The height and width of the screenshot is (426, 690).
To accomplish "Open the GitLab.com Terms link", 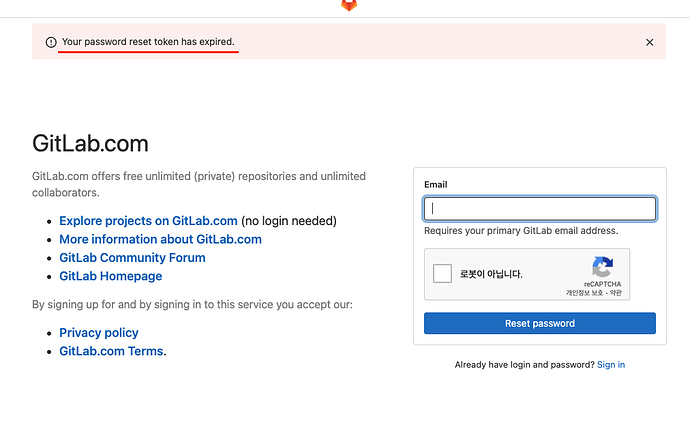I will (x=112, y=351).
